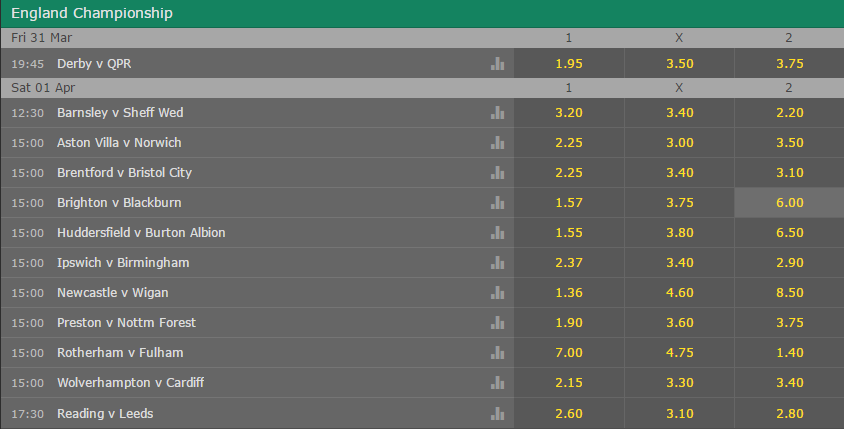Pick Burton Albion away odds 6.50

[x=789, y=233]
